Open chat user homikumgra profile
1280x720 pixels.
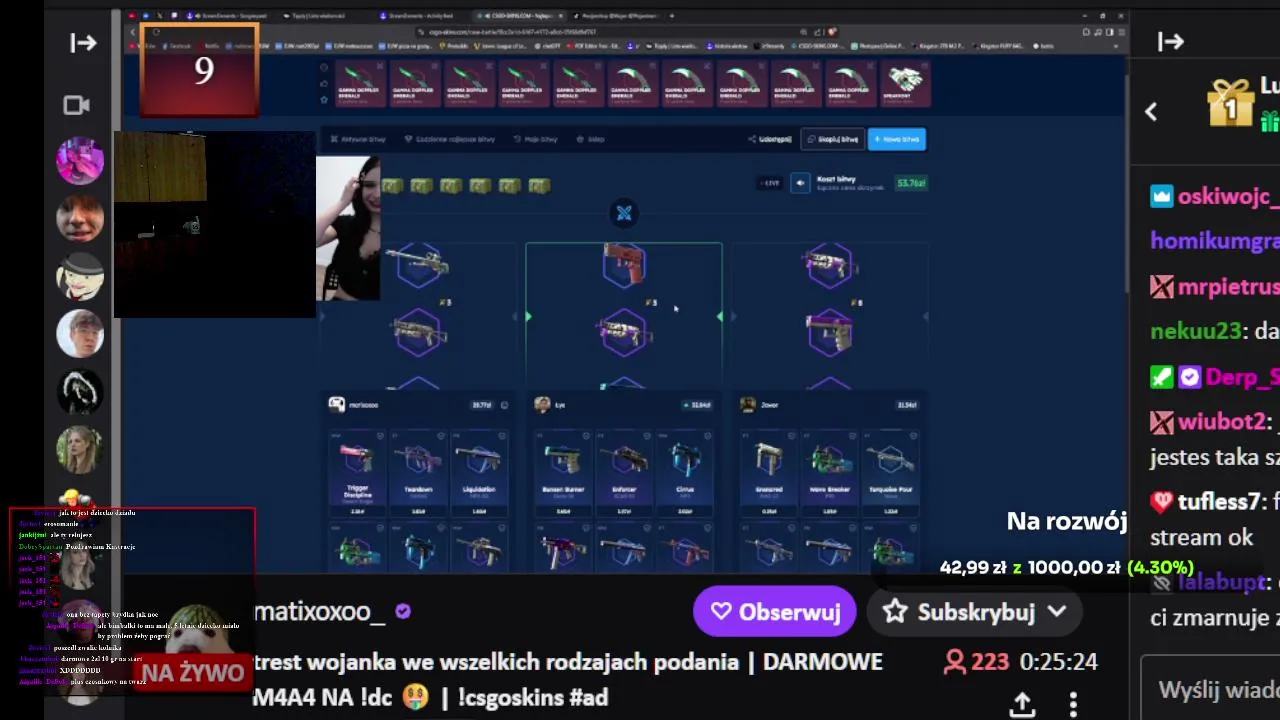coord(1214,241)
